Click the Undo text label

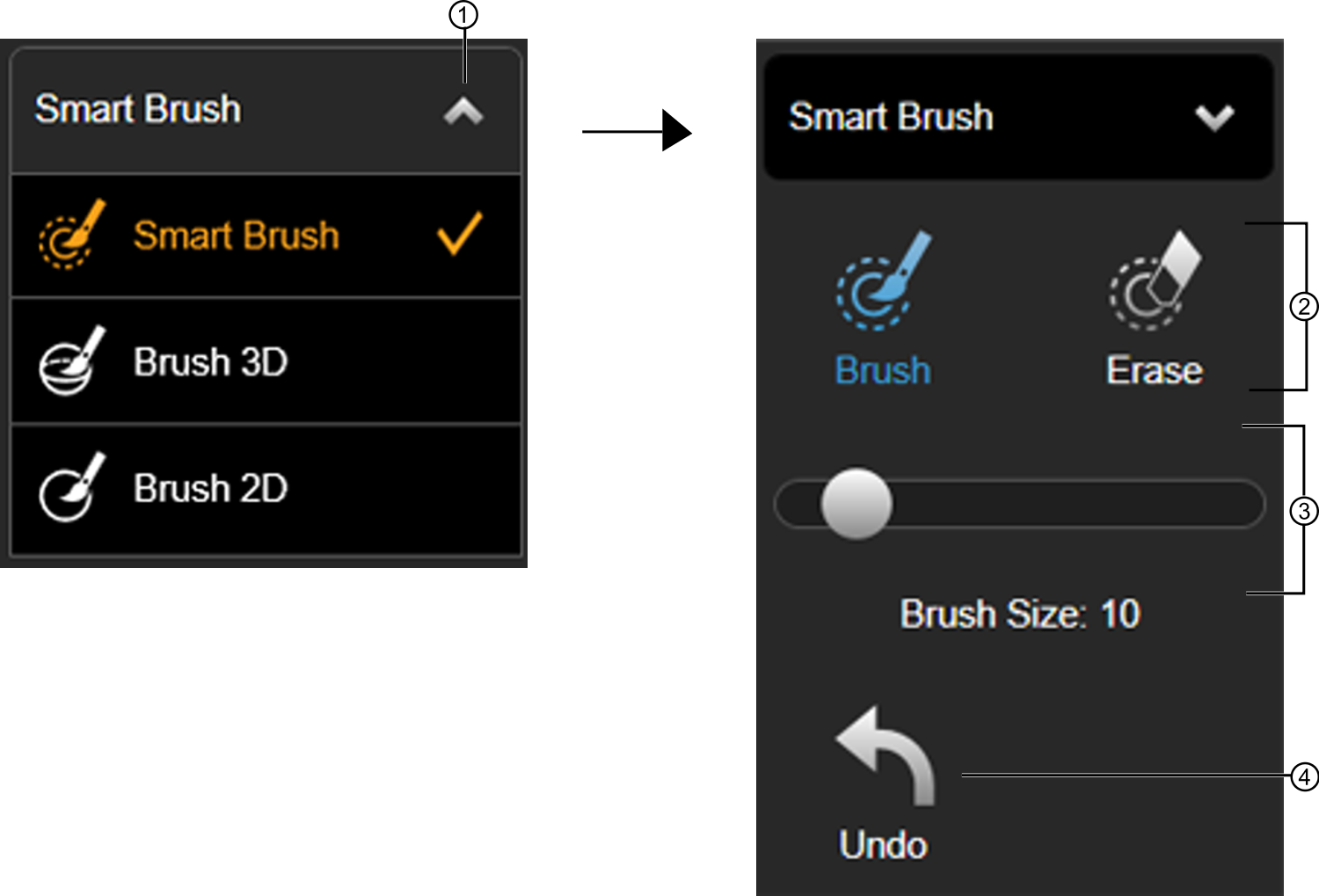click(x=884, y=844)
